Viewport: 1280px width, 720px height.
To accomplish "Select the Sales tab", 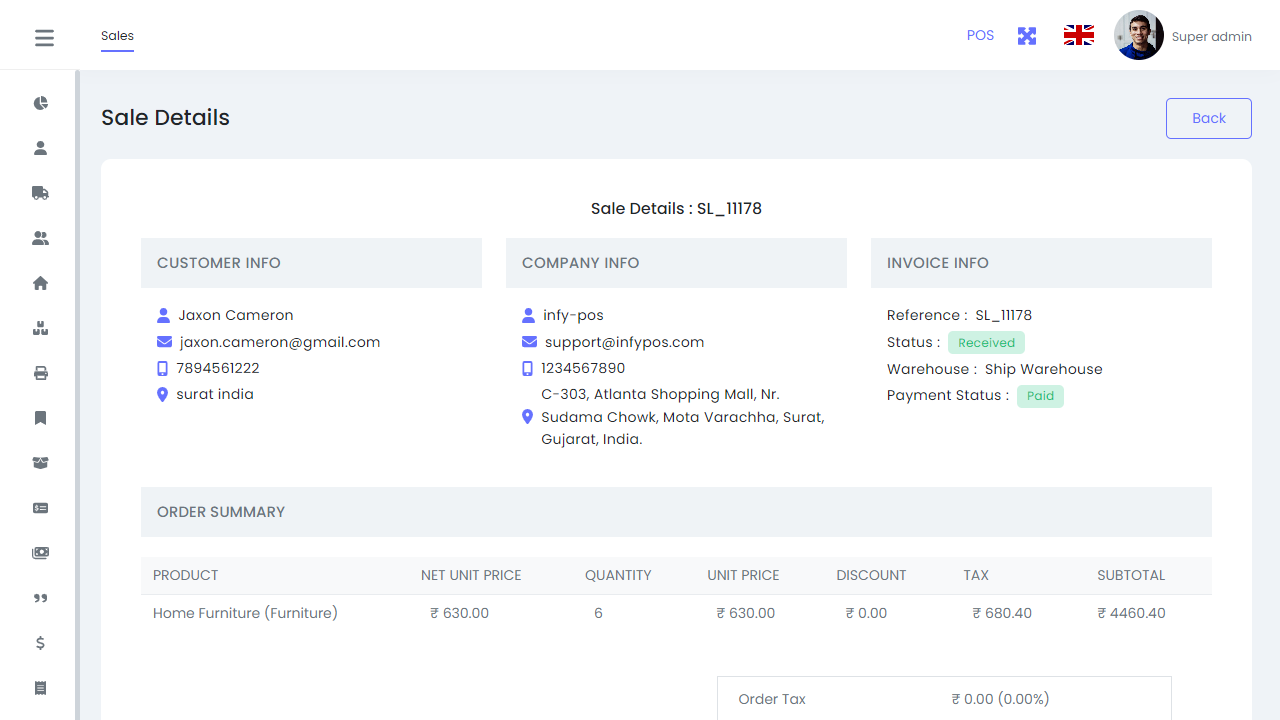I will point(117,36).
